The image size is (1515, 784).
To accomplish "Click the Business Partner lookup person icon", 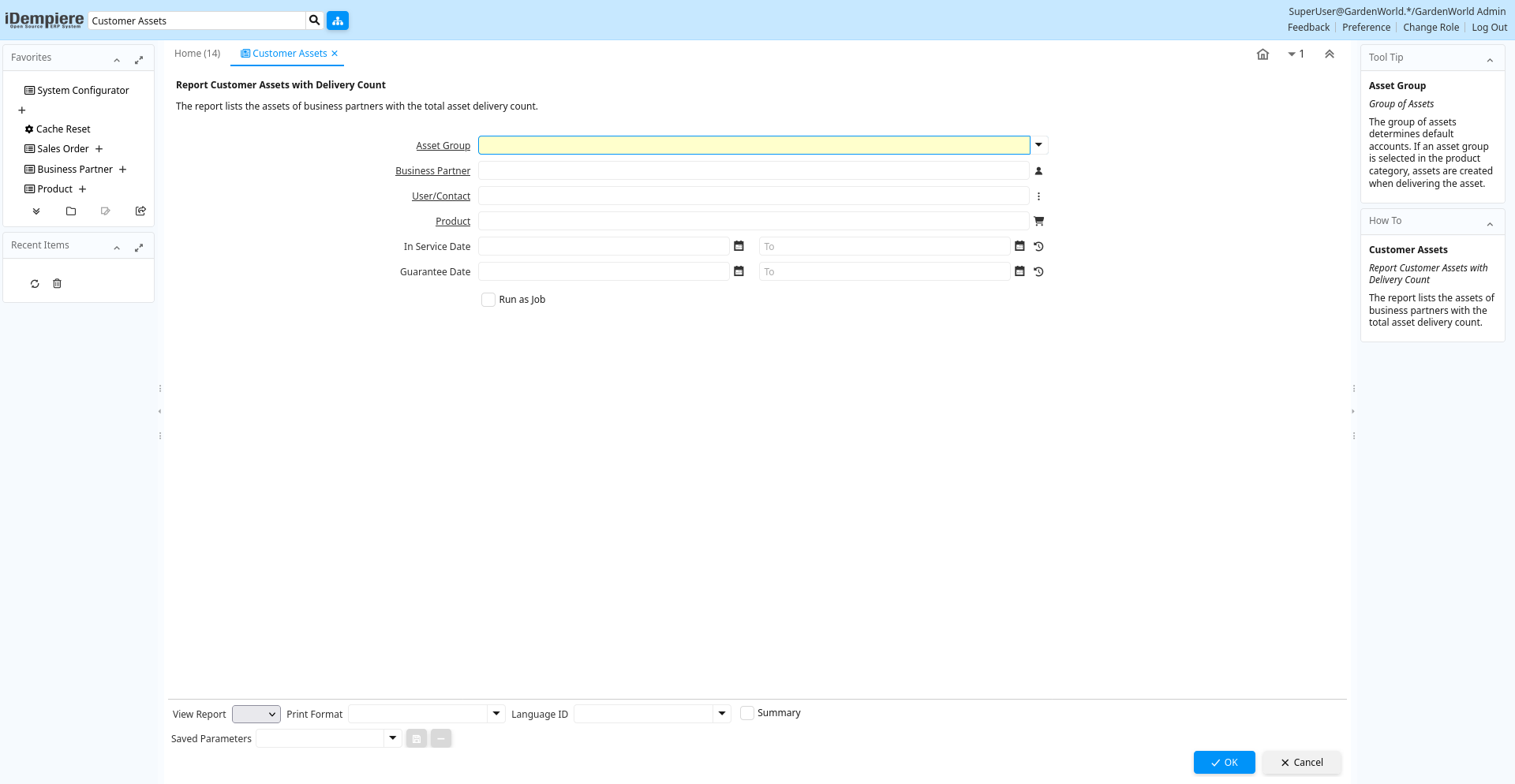I will click(1038, 171).
